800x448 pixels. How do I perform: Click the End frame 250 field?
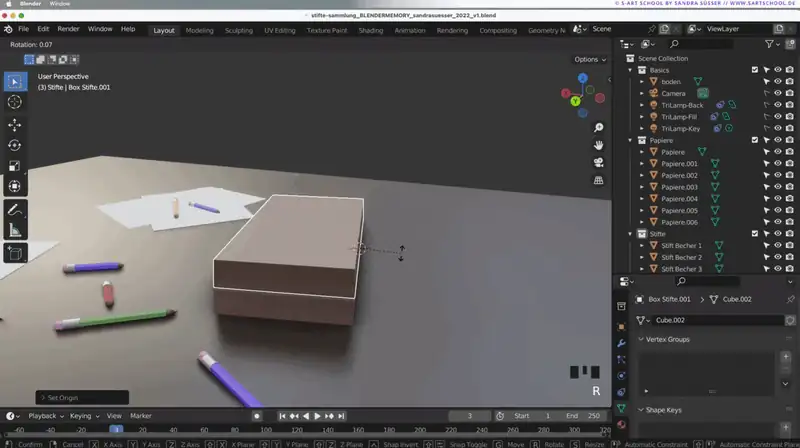tap(583, 416)
